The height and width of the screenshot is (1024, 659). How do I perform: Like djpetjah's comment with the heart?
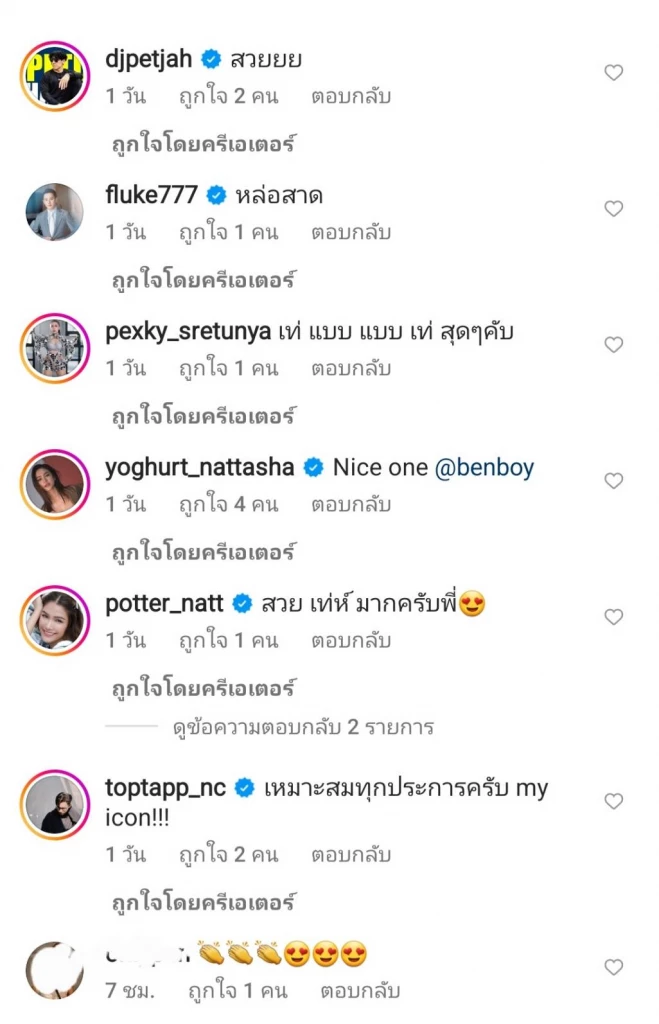pos(614,73)
